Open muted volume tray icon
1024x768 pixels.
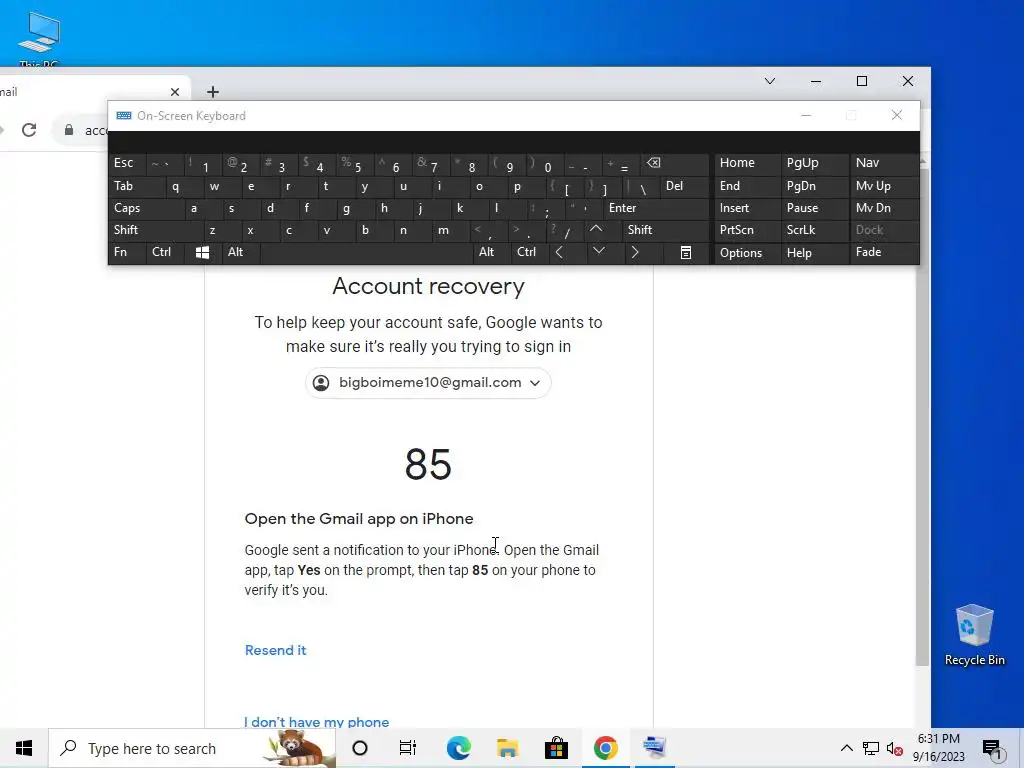click(894, 748)
